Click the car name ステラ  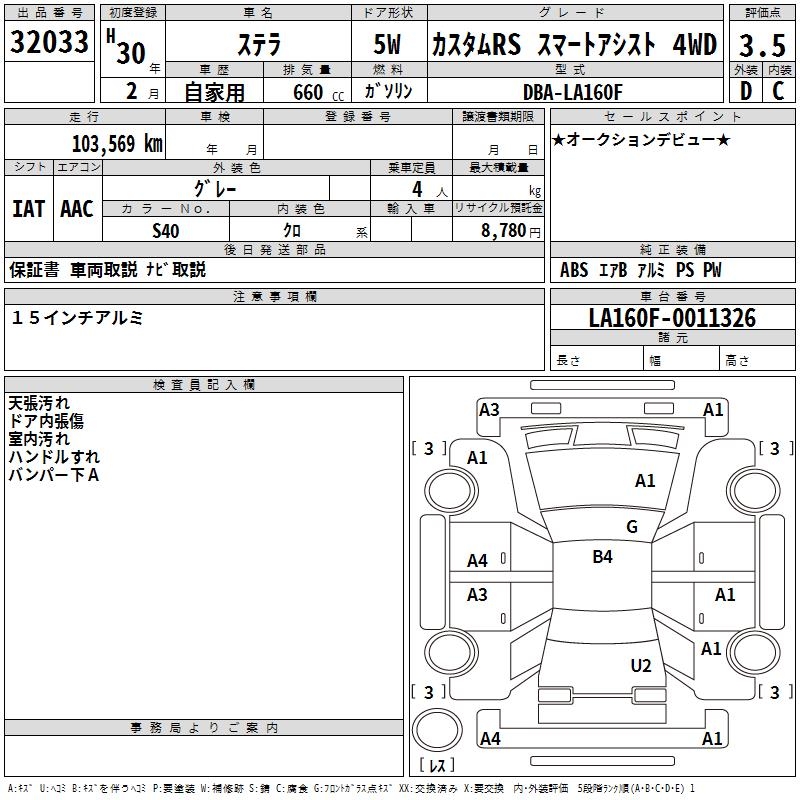[259, 45]
